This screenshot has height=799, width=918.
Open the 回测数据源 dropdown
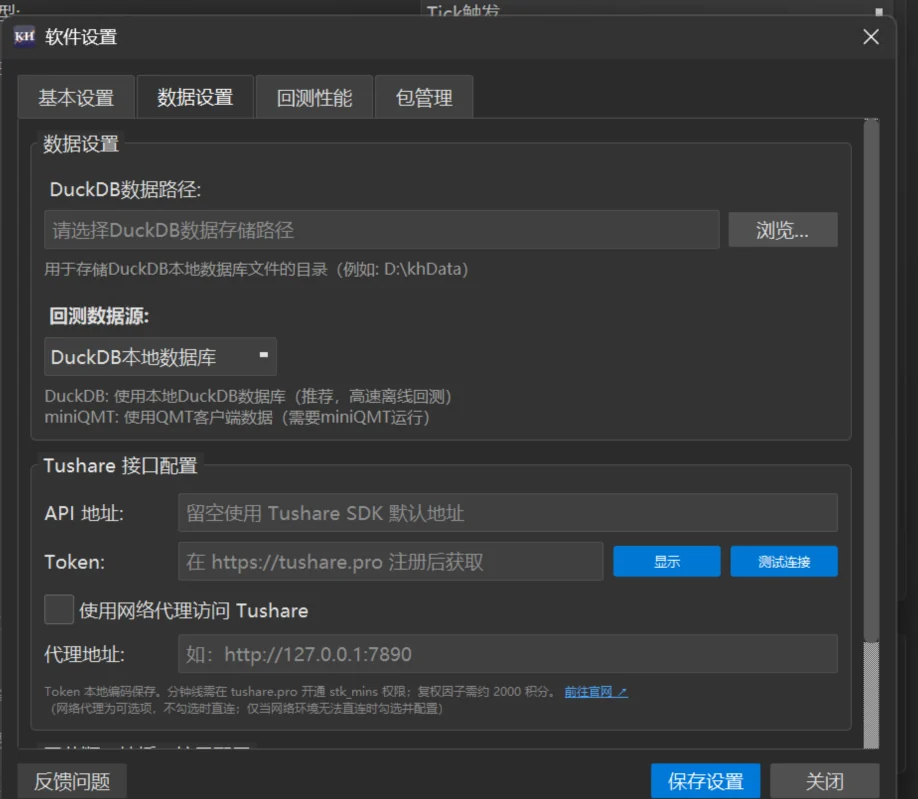[x=160, y=356]
